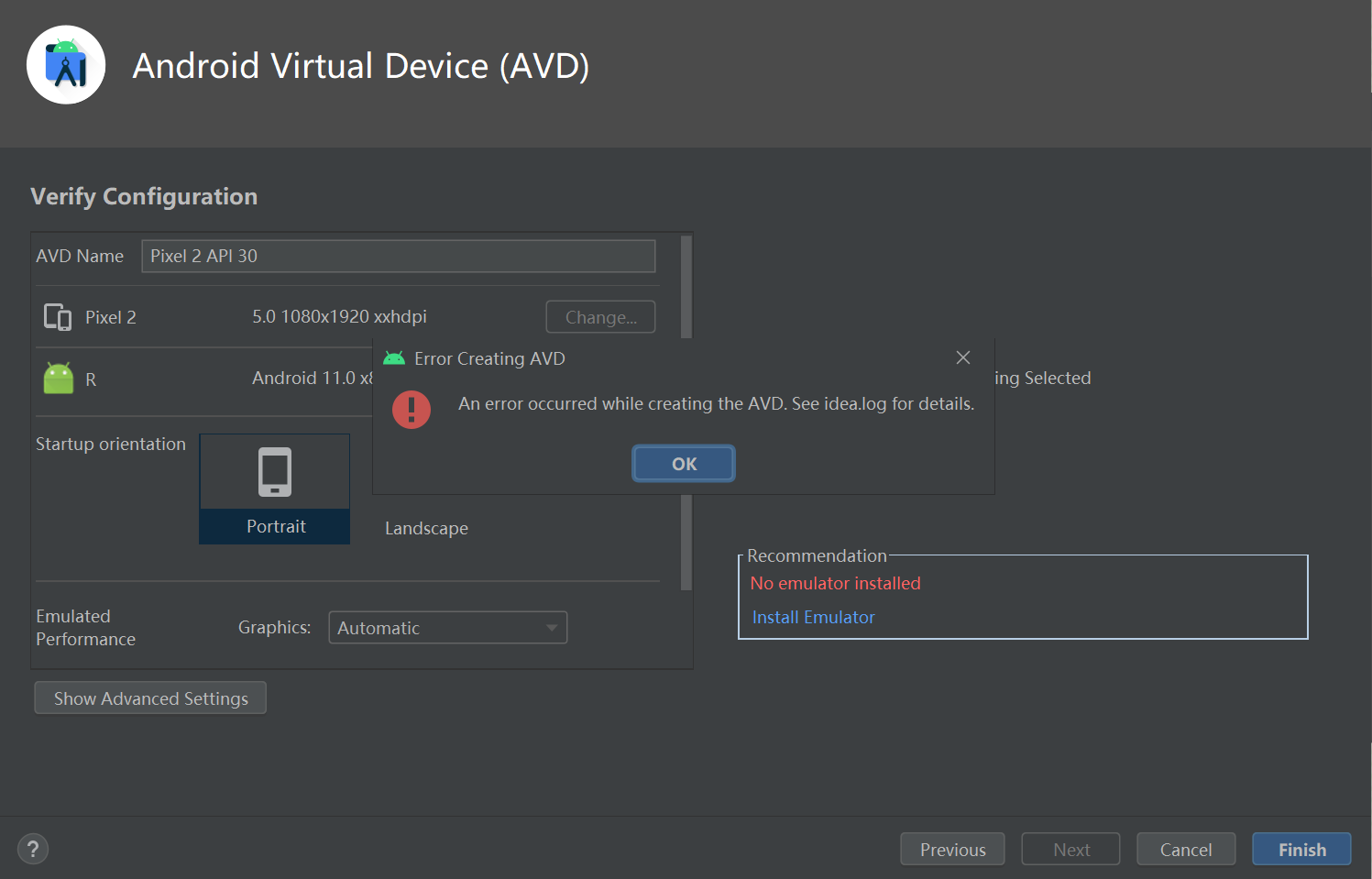This screenshot has height=879, width=1372.
Task: Click the 'Startup orientation' label
Action: coord(111,444)
